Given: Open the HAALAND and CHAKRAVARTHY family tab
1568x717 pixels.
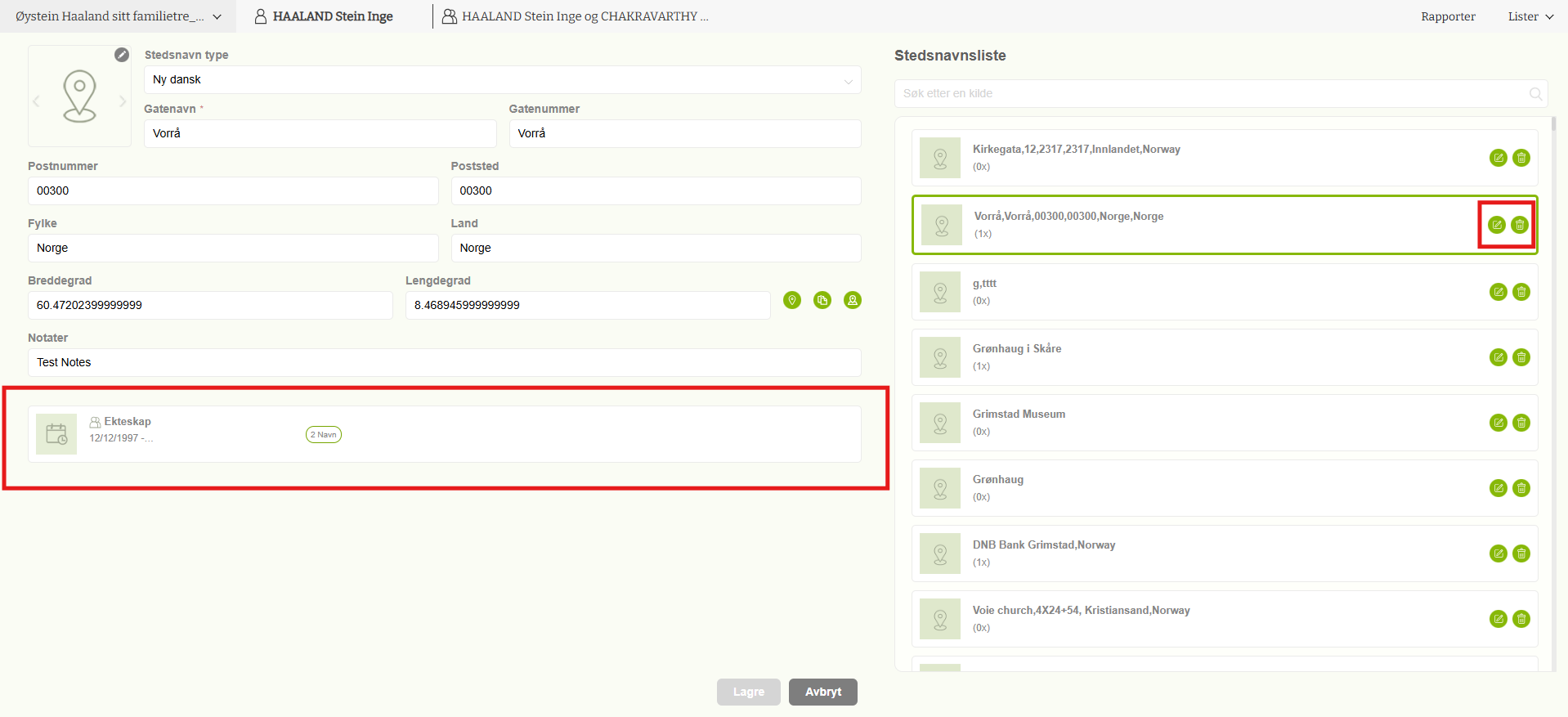Looking at the screenshot, I should [576, 16].
